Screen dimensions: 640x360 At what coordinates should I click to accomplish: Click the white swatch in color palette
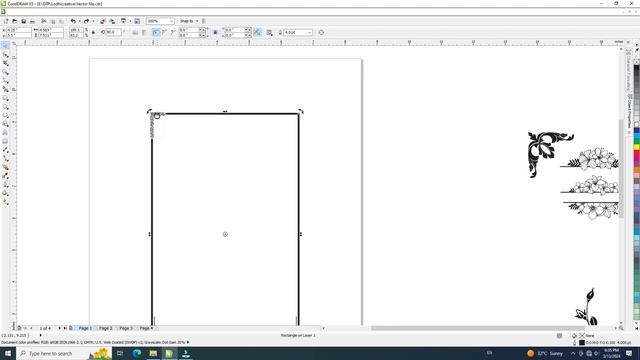(637, 124)
